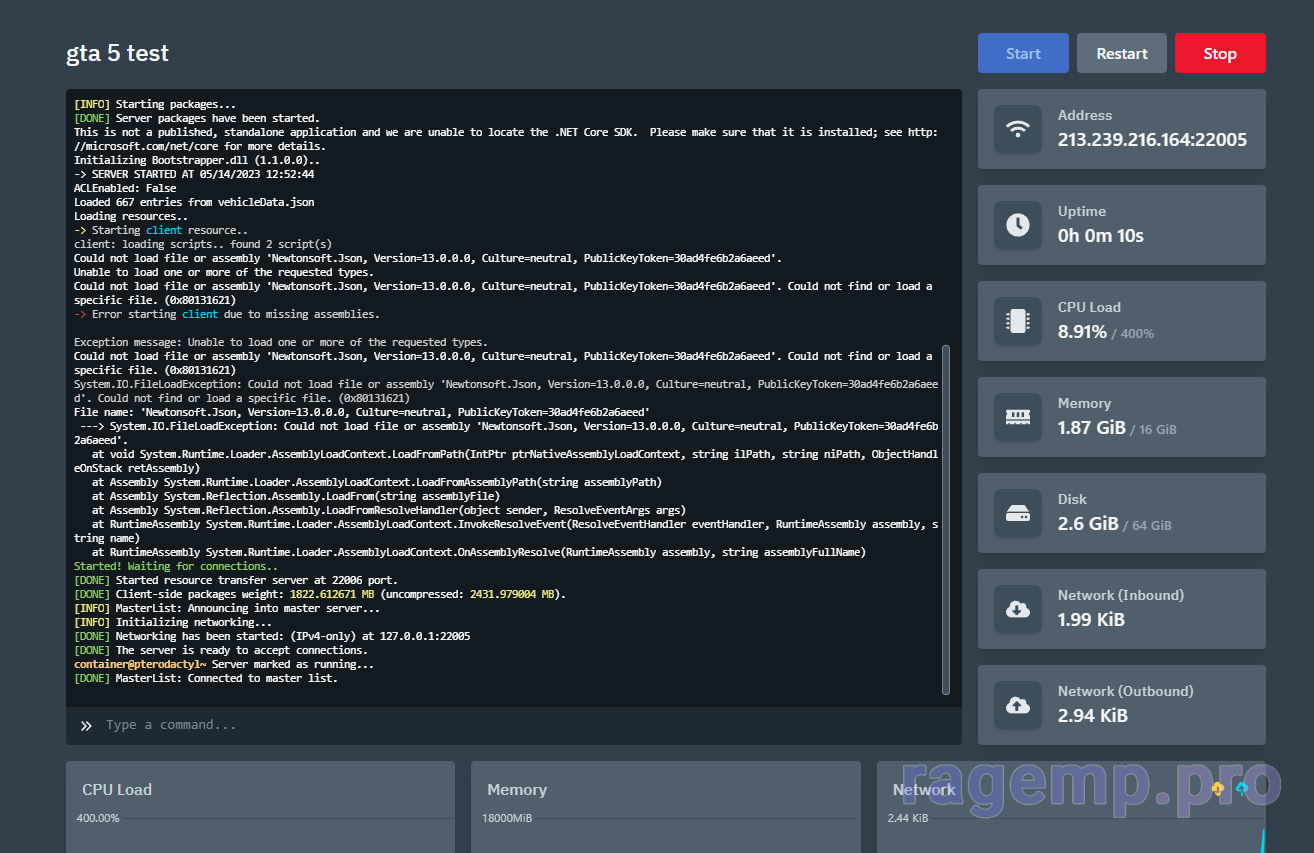The image size is (1314, 853).
Task: Click the Loading resources.. console line
Action: (x=131, y=216)
